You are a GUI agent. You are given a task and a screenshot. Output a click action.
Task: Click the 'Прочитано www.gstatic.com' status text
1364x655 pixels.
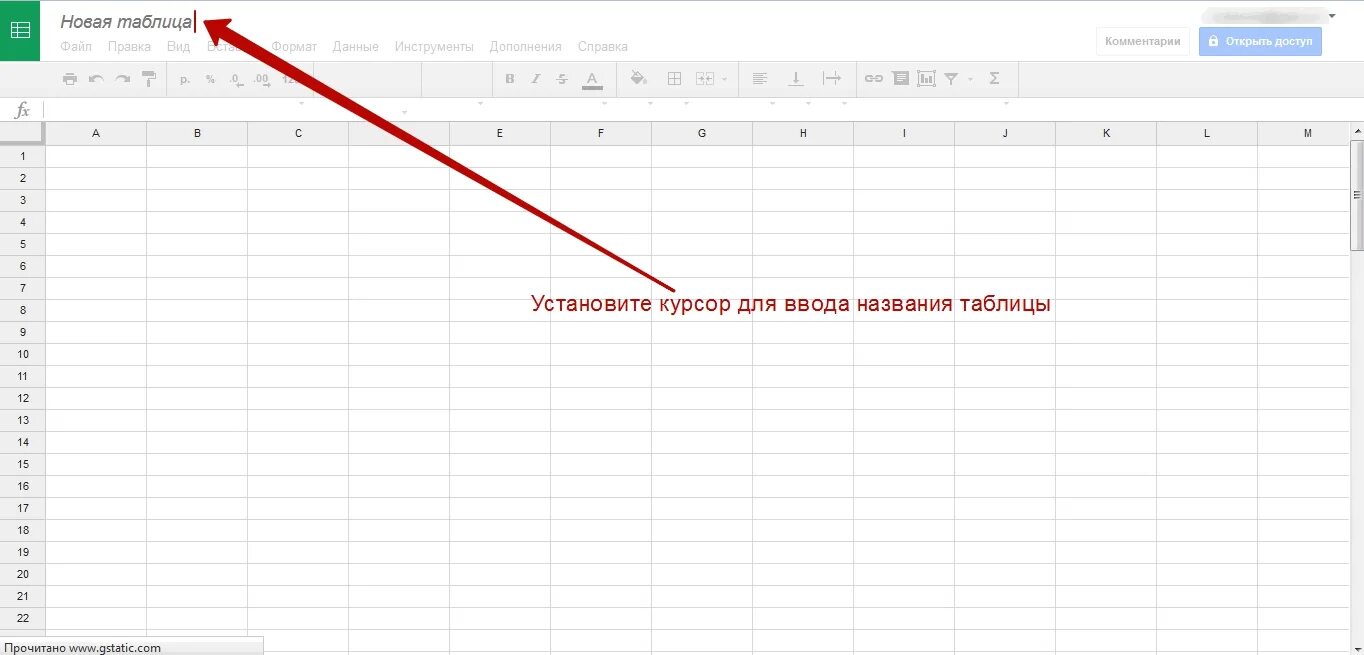pyautogui.click(x=82, y=648)
